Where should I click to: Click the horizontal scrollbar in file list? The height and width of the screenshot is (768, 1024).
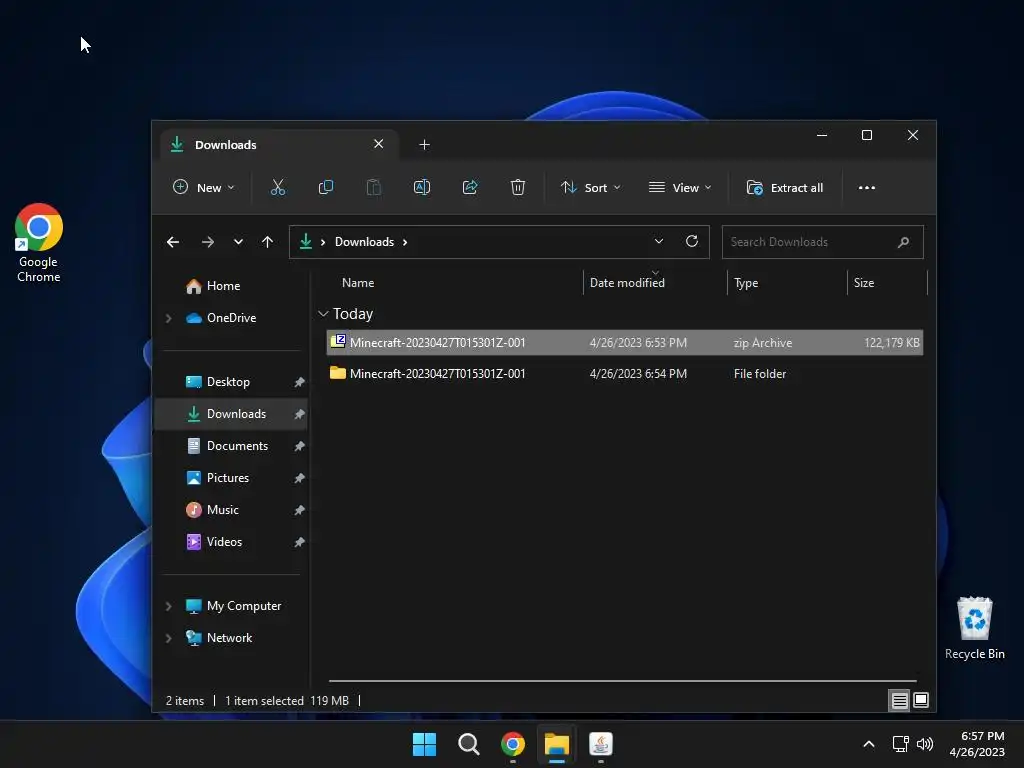(x=622, y=680)
